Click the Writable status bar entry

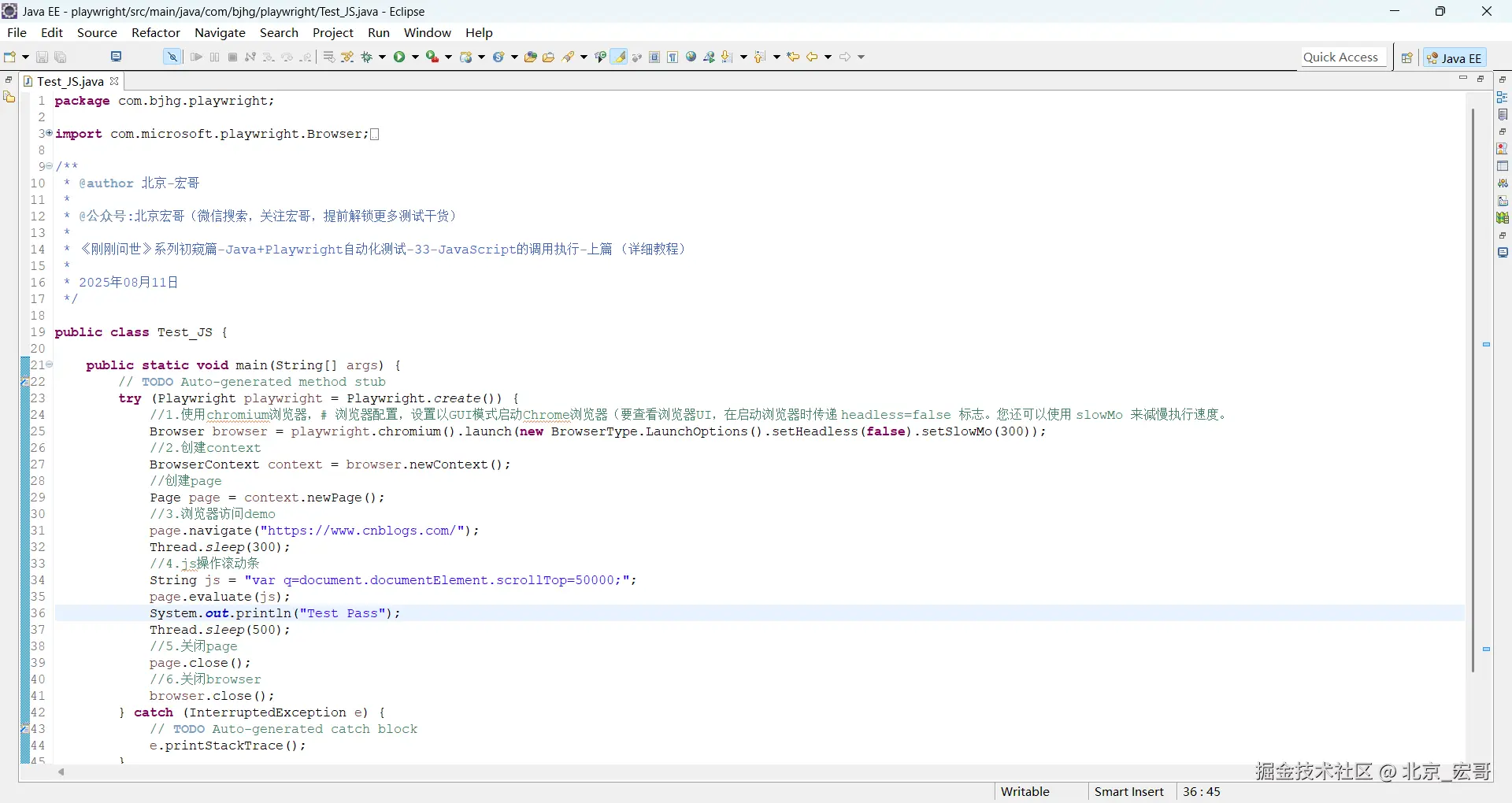(1025, 791)
